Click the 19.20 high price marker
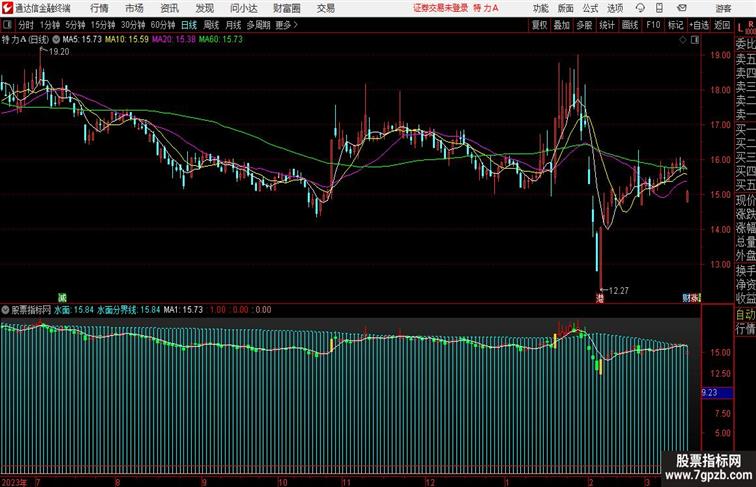Viewport: 756px width, 487px height. [59, 52]
